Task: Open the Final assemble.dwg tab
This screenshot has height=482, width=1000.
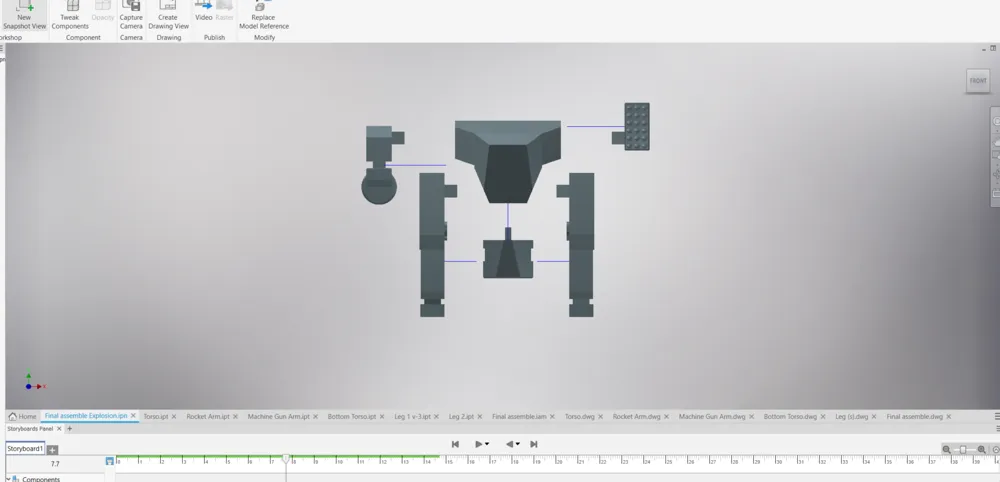Action: pyautogui.click(x=915, y=416)
